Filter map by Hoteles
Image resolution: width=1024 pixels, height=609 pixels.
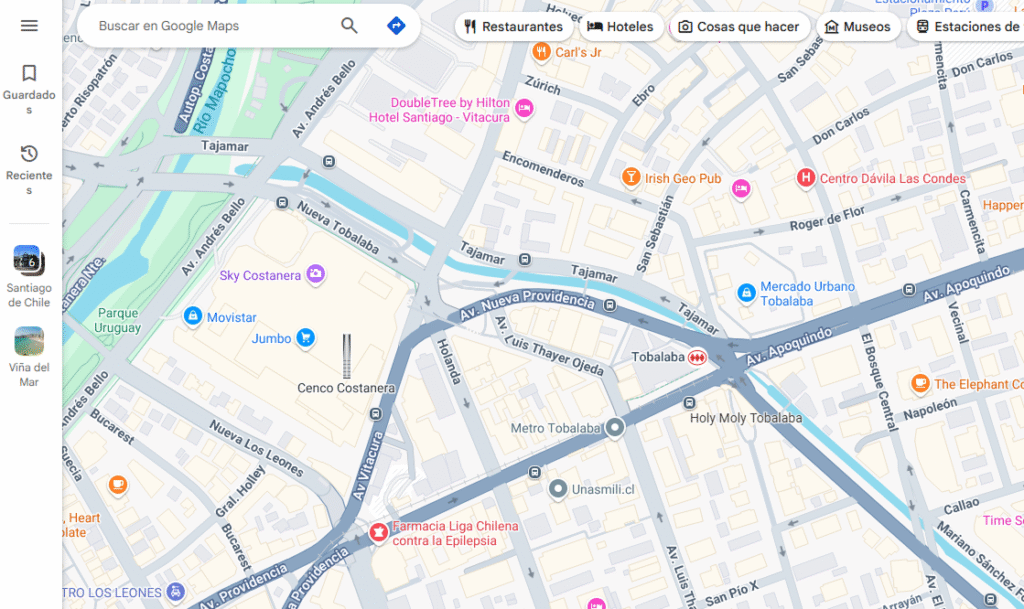click(620, 27)
